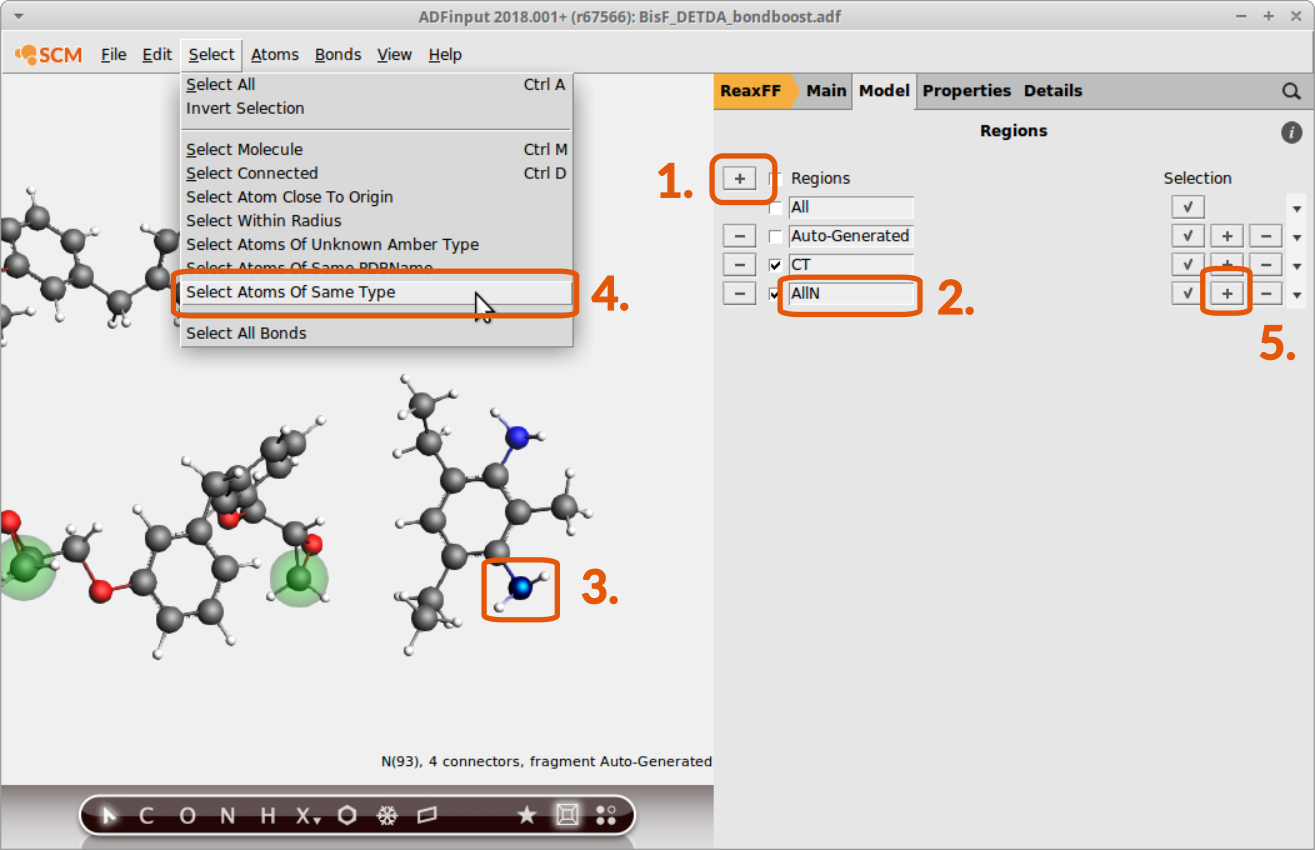Image resolution: width=1315 pixels, height=850 pixels.
Task: Click the info icon beside Regions title
Action: (1291, 132)
